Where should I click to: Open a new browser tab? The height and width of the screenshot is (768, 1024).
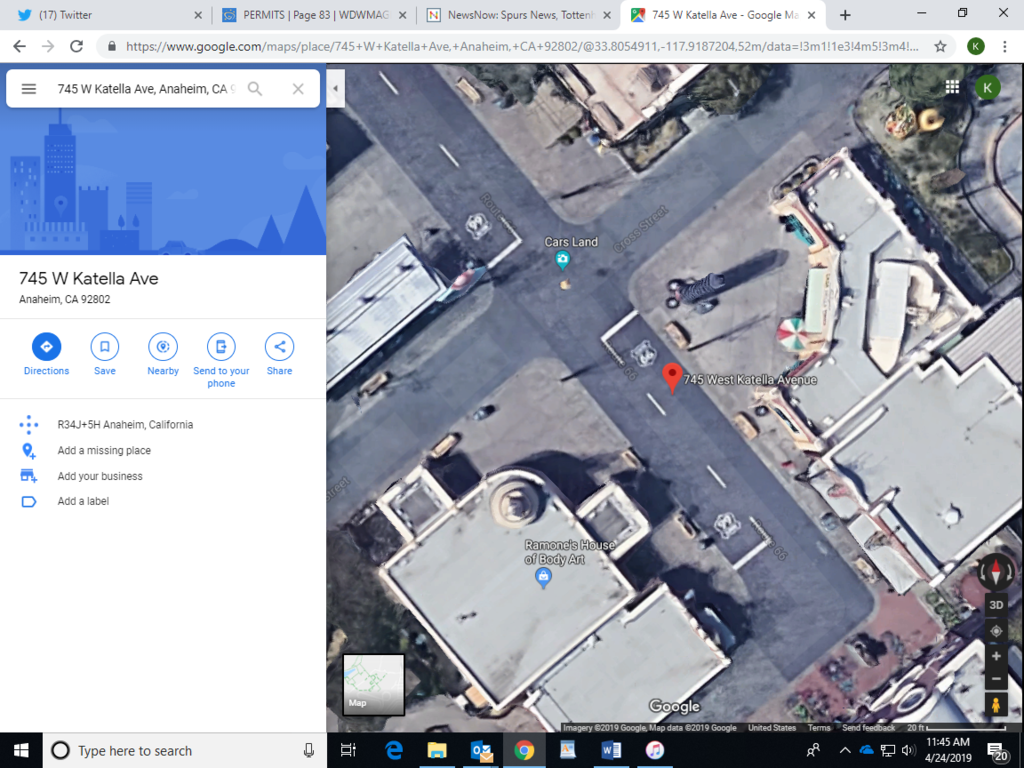click(x=845, y=15)
